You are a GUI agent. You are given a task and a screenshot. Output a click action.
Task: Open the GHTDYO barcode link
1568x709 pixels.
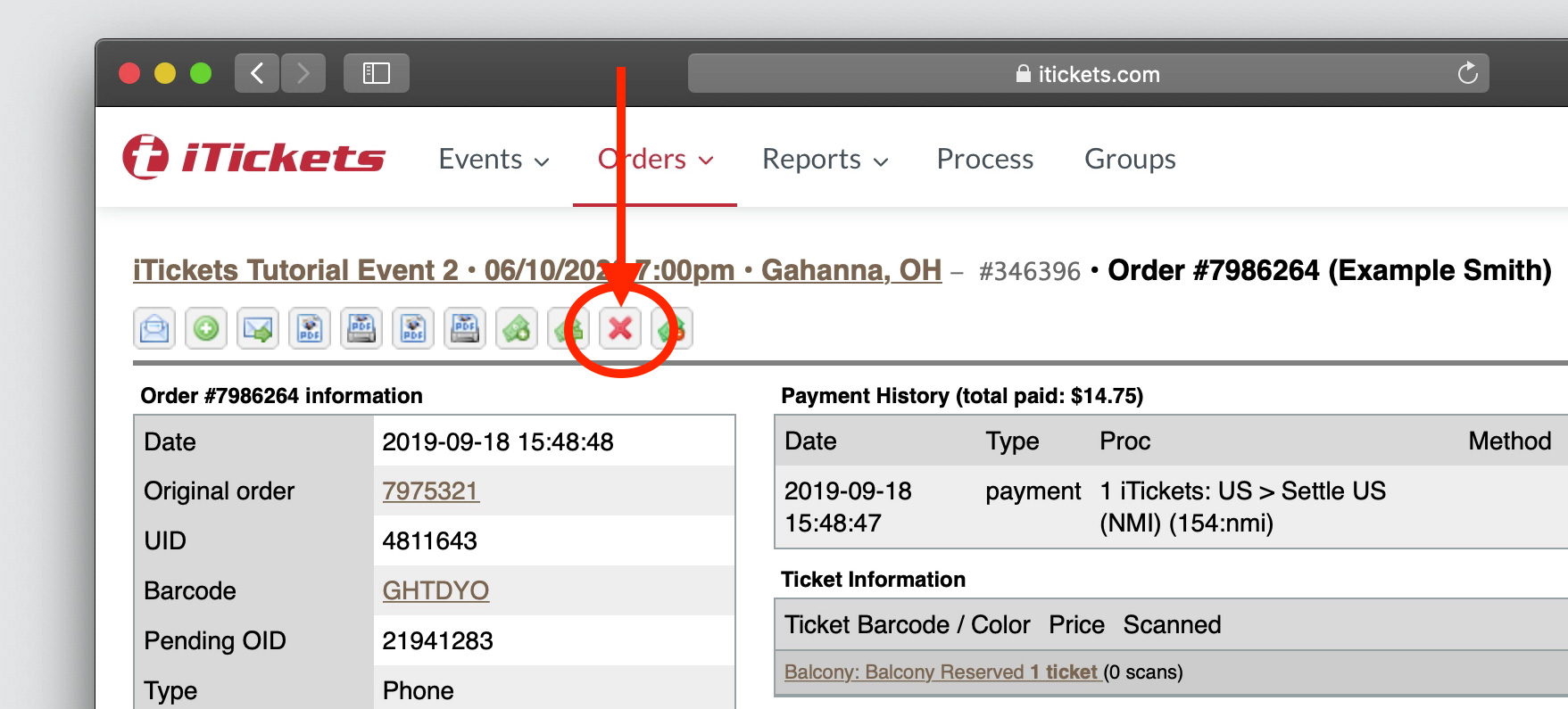(436, 591)
